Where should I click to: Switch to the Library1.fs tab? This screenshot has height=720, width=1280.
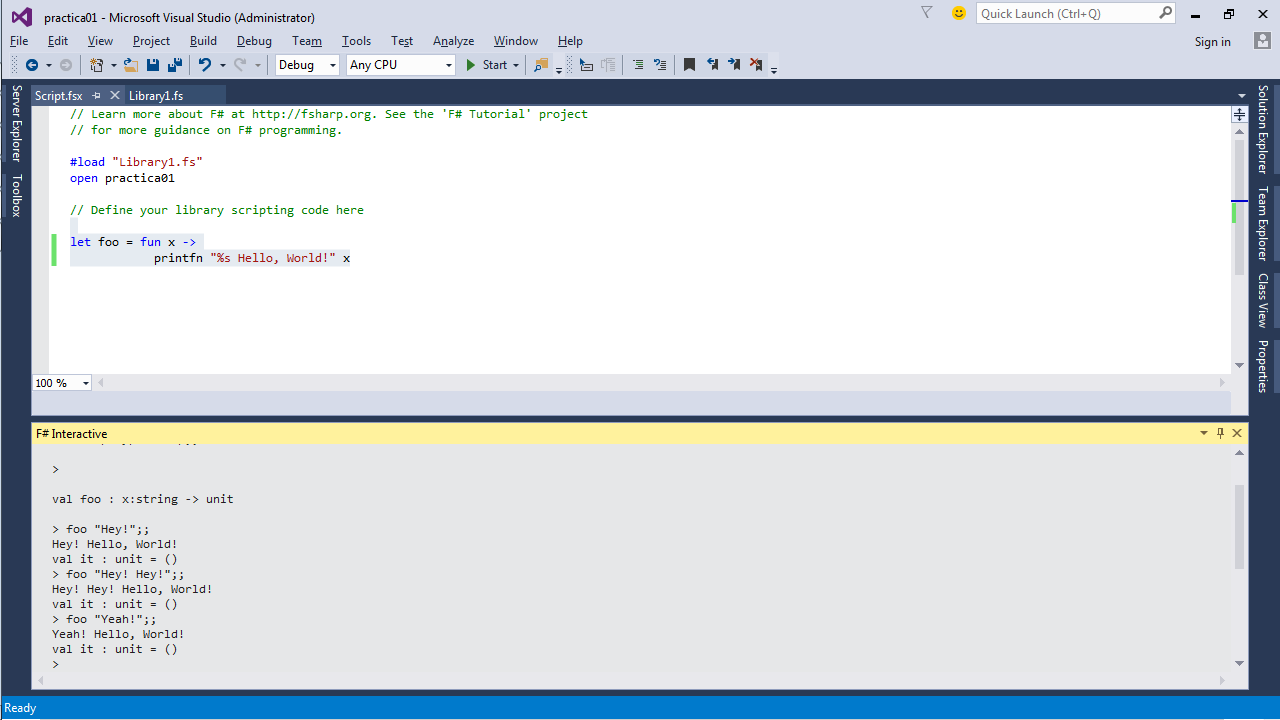[156, 96]
